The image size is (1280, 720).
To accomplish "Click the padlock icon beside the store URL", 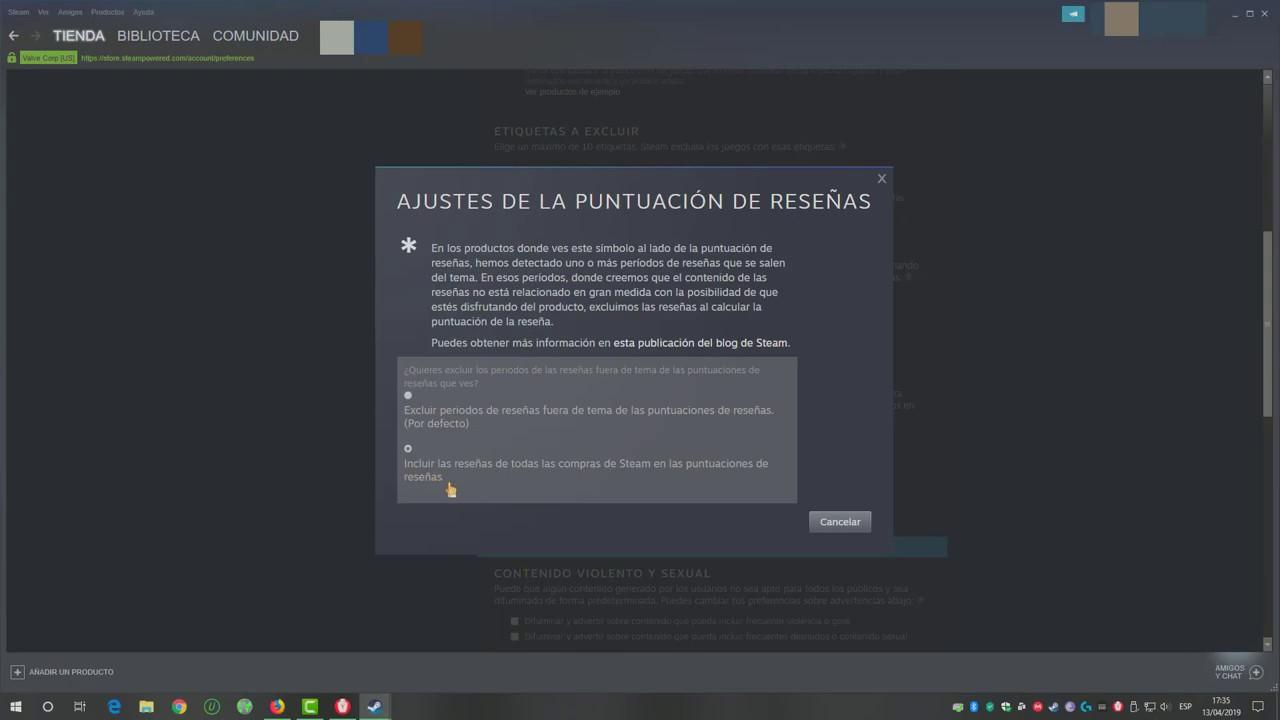I will 10,58.
